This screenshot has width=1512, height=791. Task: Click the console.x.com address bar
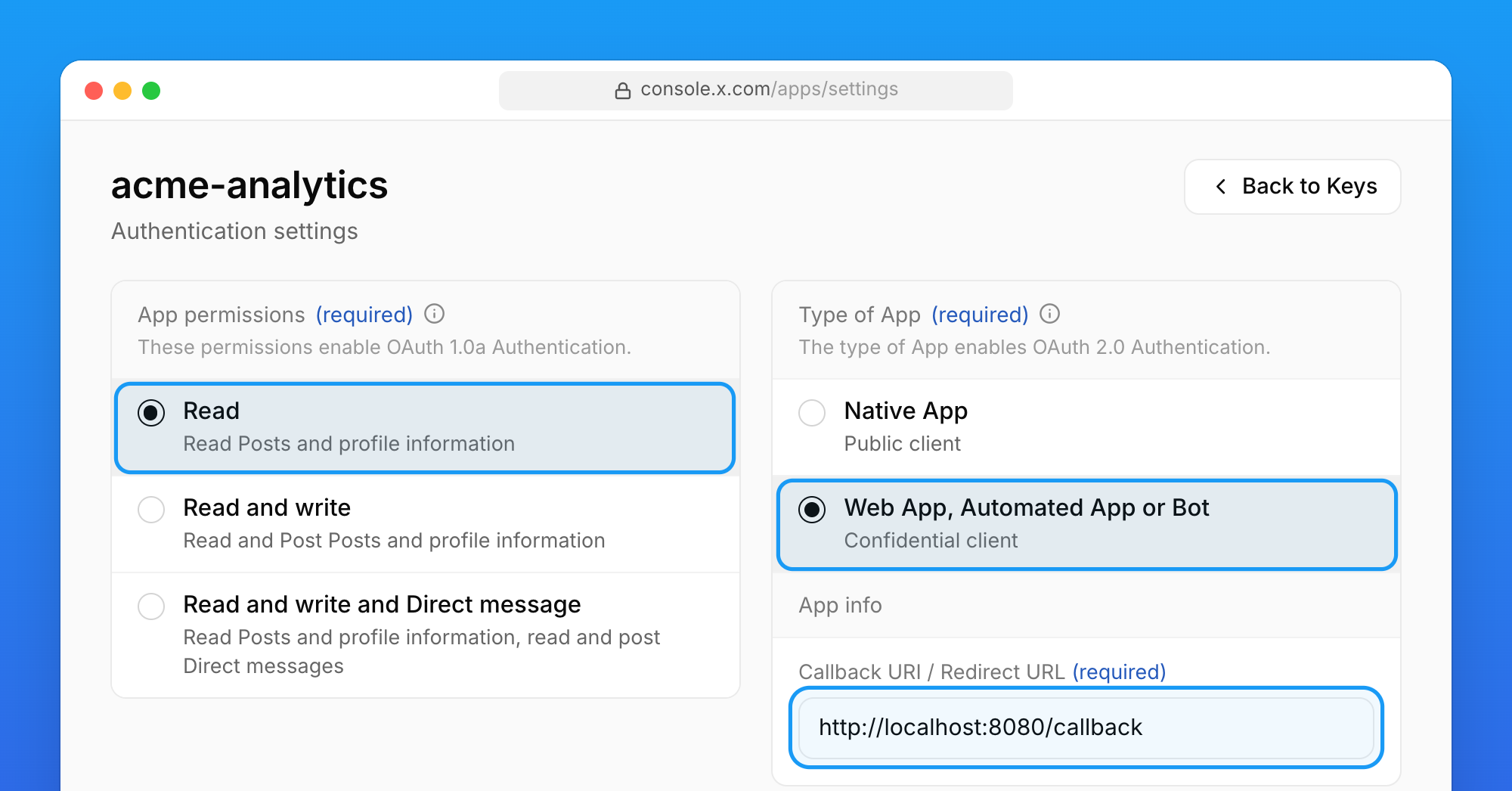[756, 91]
